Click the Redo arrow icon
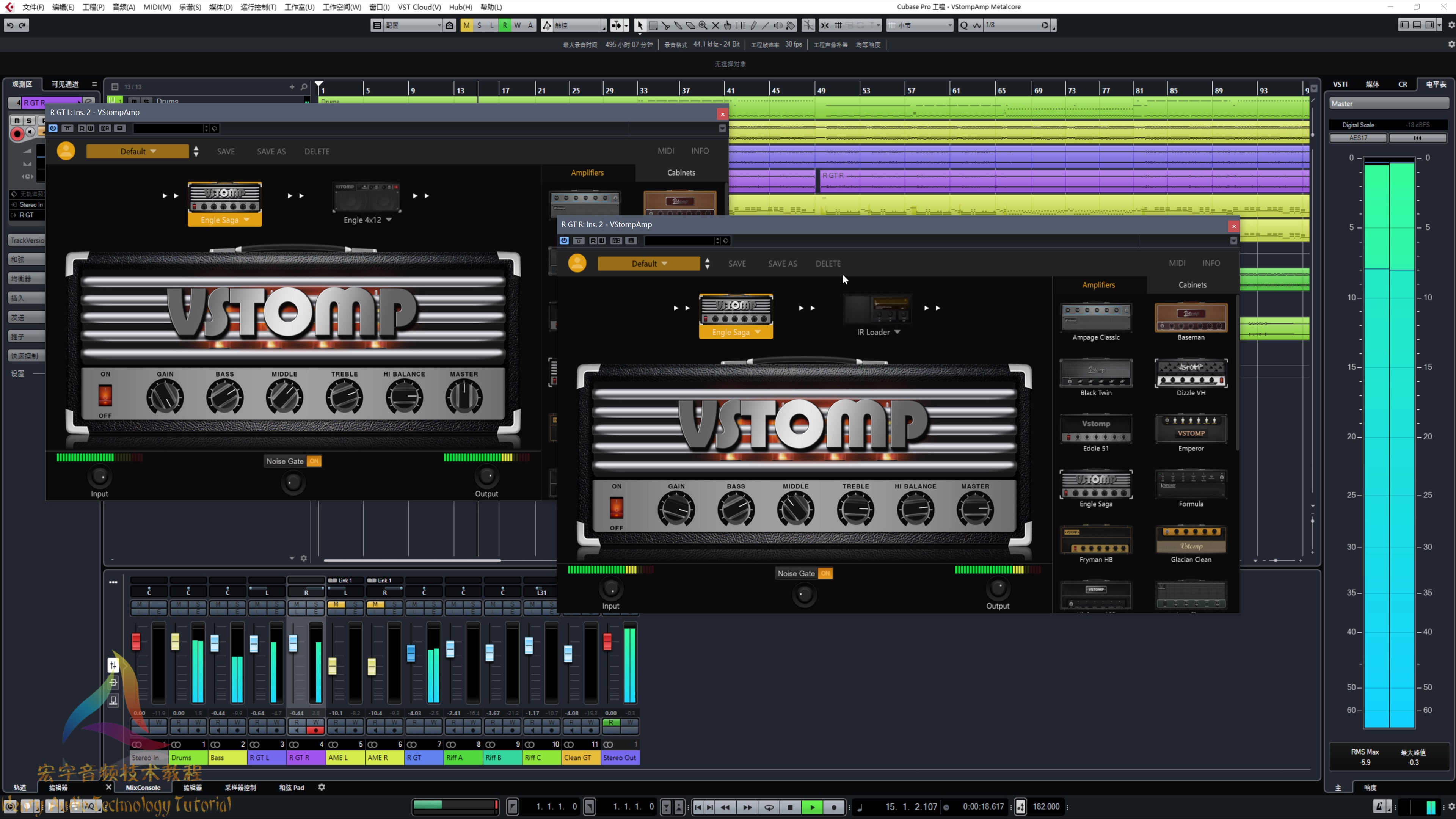The image size is (1456, 819). (23, 25)
